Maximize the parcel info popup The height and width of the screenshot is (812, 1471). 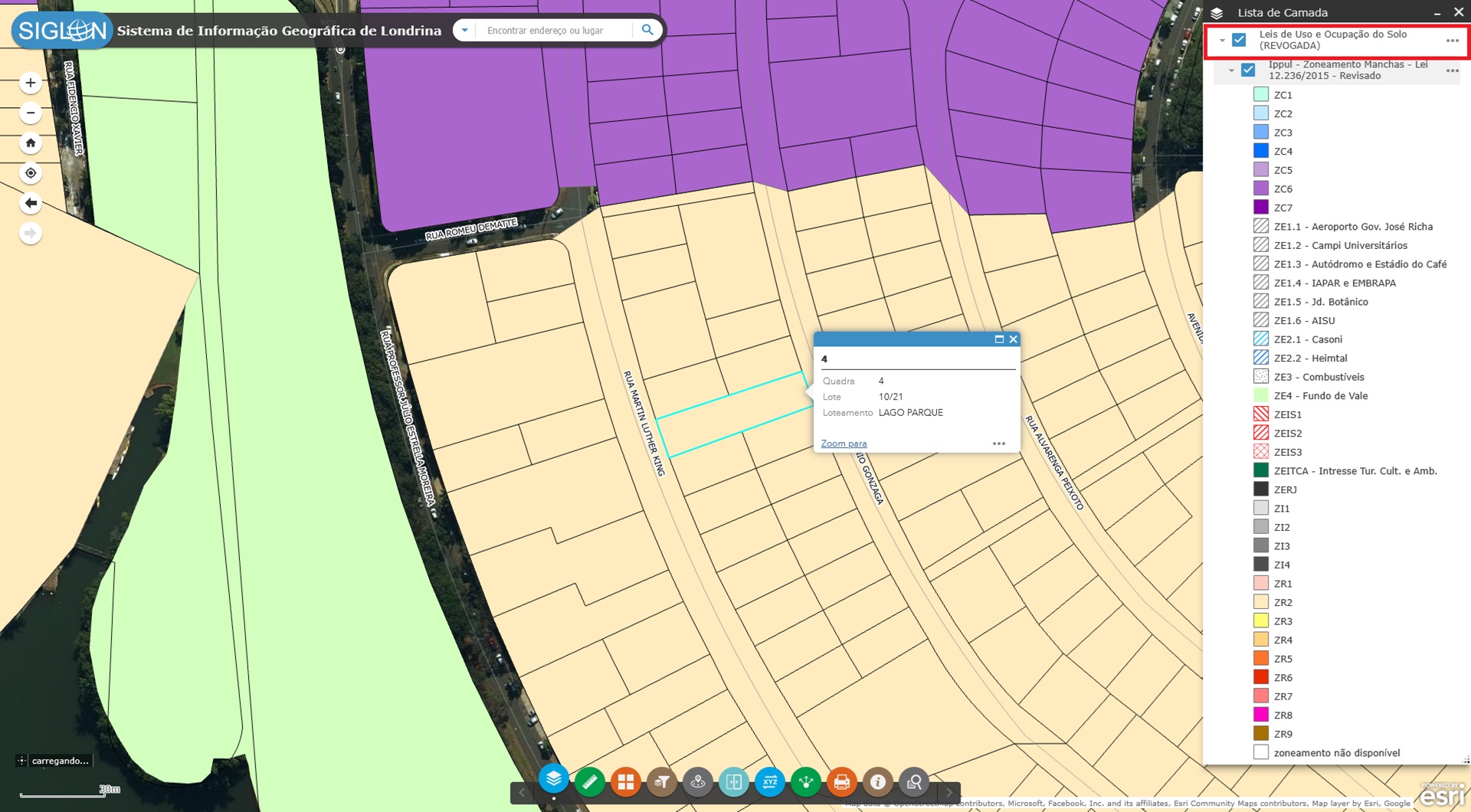tap(999, 339)
